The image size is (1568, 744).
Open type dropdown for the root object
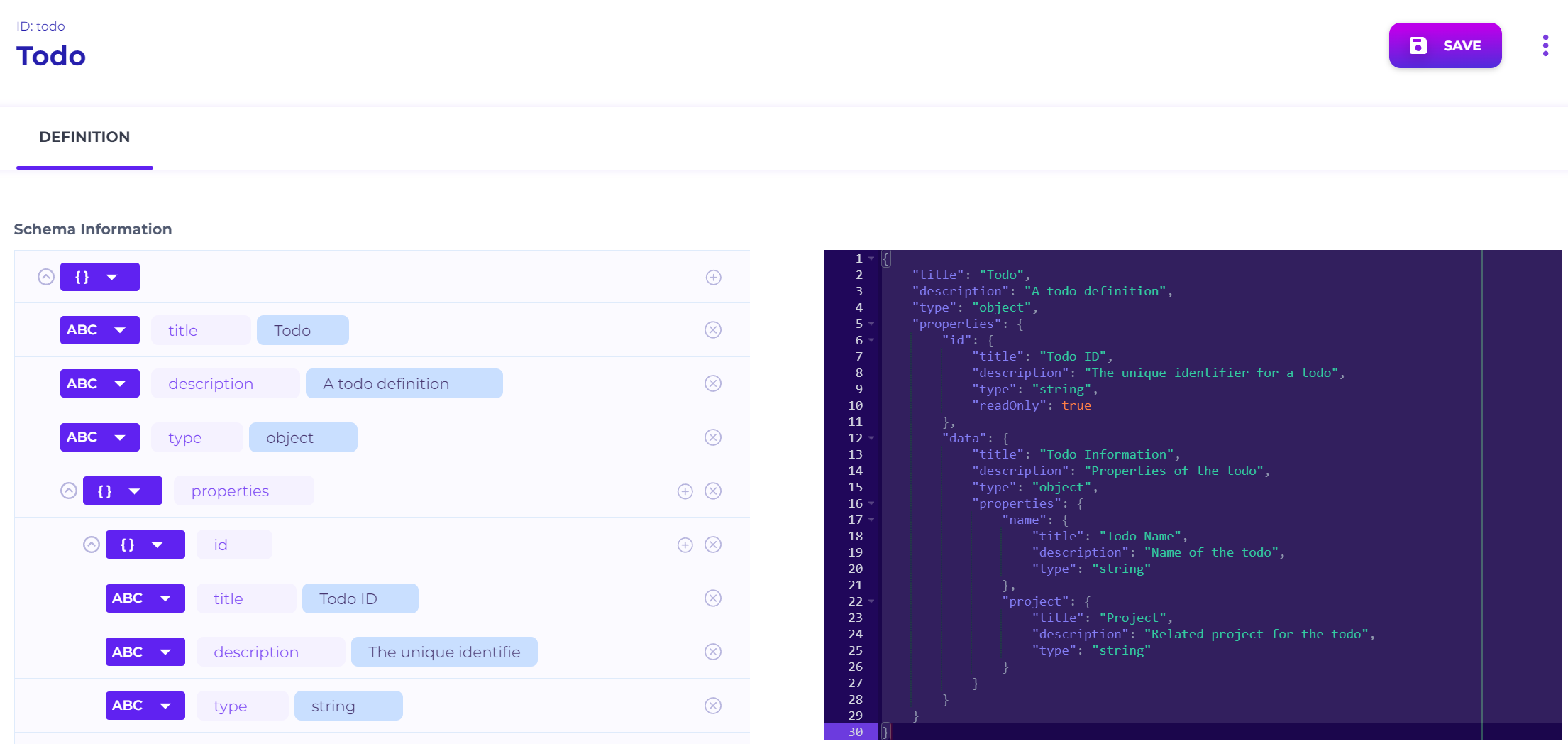(x=111, y=277)
